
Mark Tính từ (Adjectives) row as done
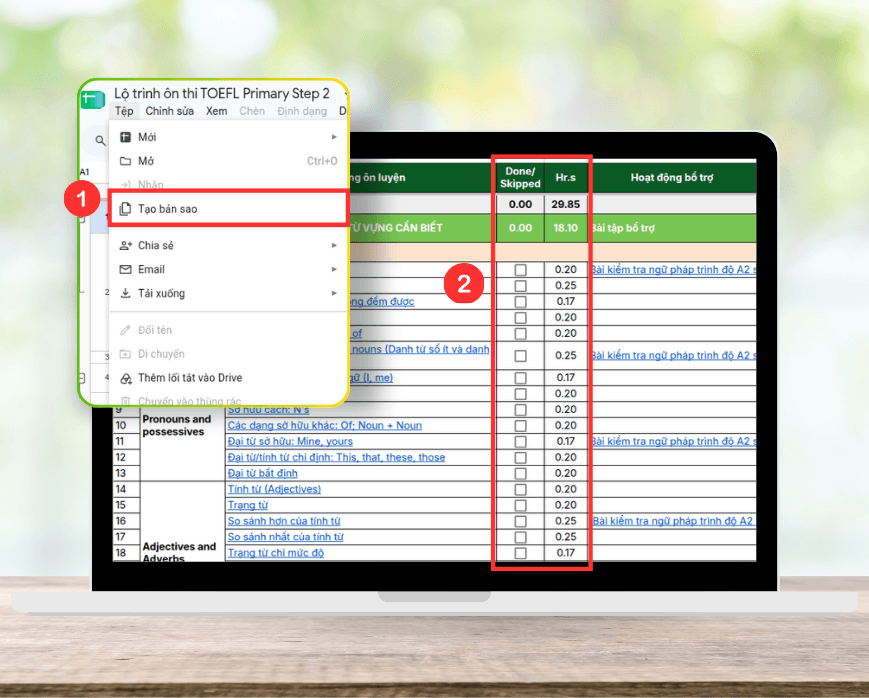520,490
